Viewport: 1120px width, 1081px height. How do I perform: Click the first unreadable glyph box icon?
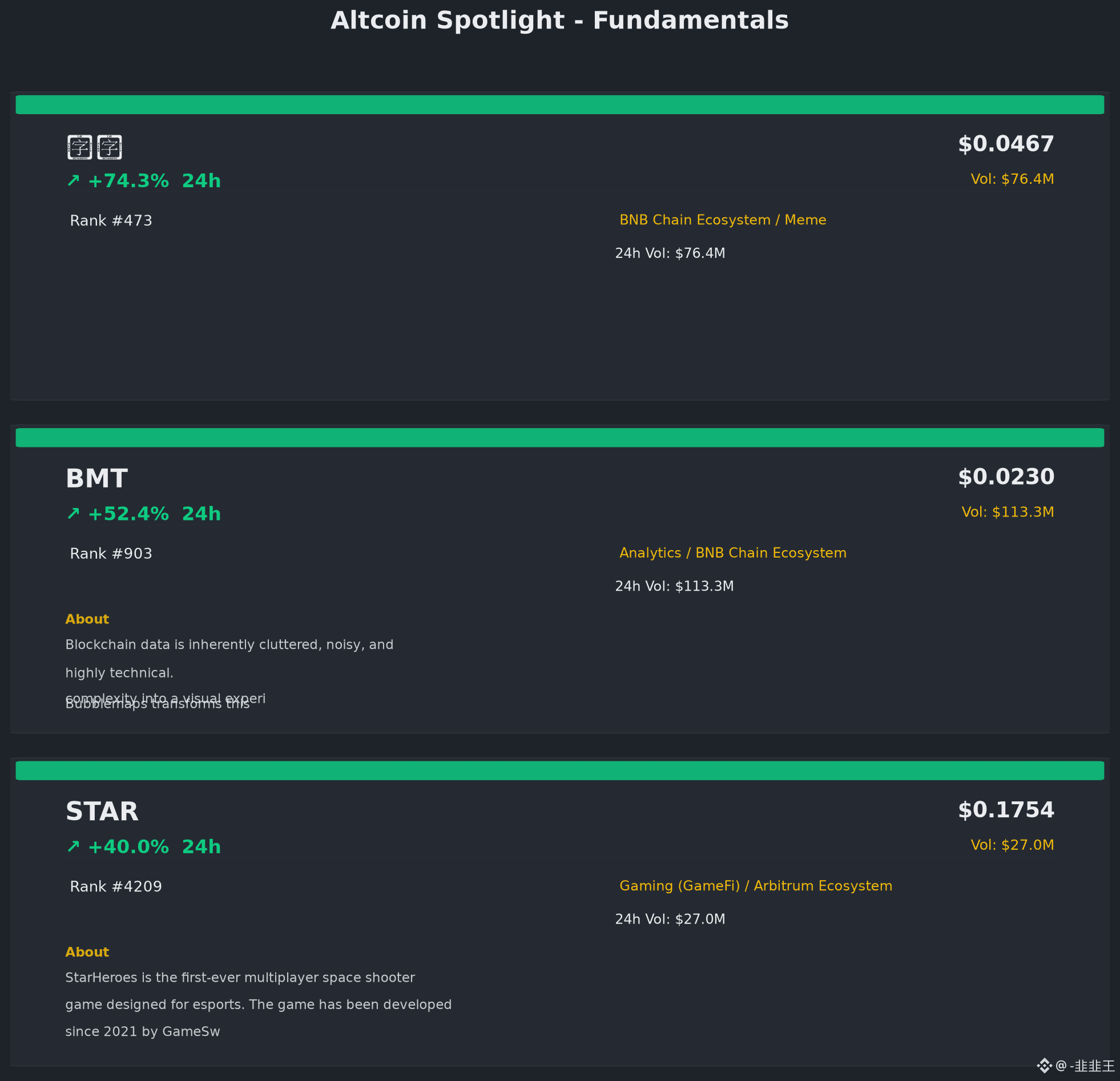point(79,147)
